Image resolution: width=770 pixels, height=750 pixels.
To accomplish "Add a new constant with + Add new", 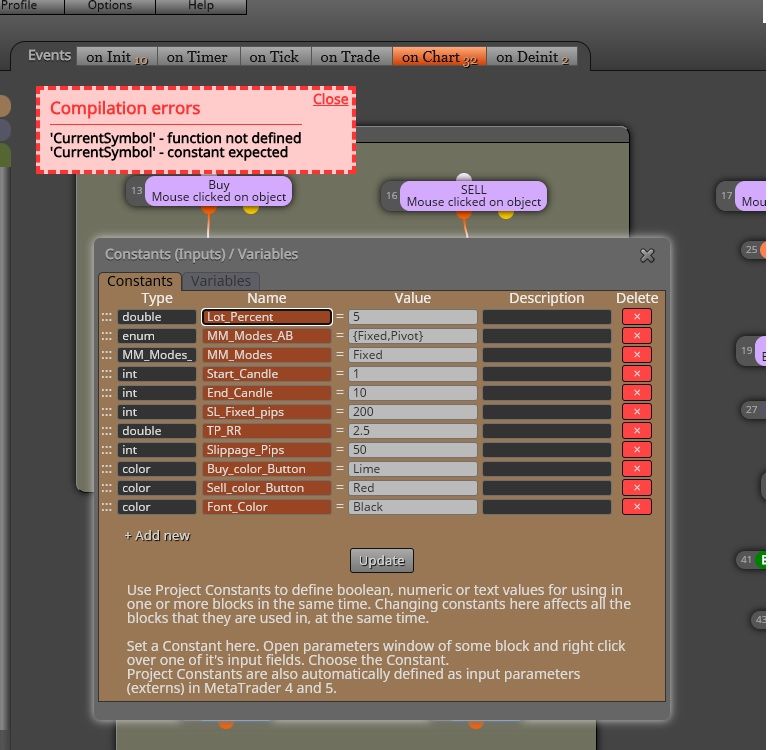I will tap(157, 536).
